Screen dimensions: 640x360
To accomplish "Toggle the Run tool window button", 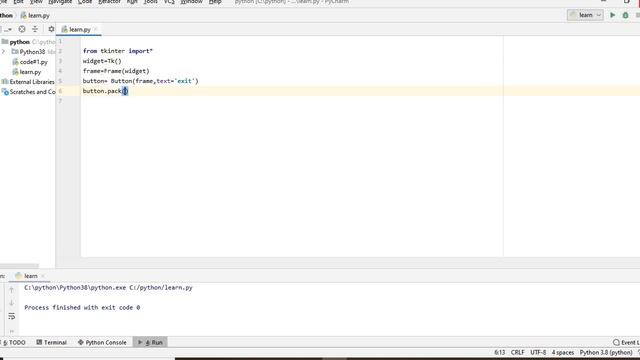I will (150, 342).
